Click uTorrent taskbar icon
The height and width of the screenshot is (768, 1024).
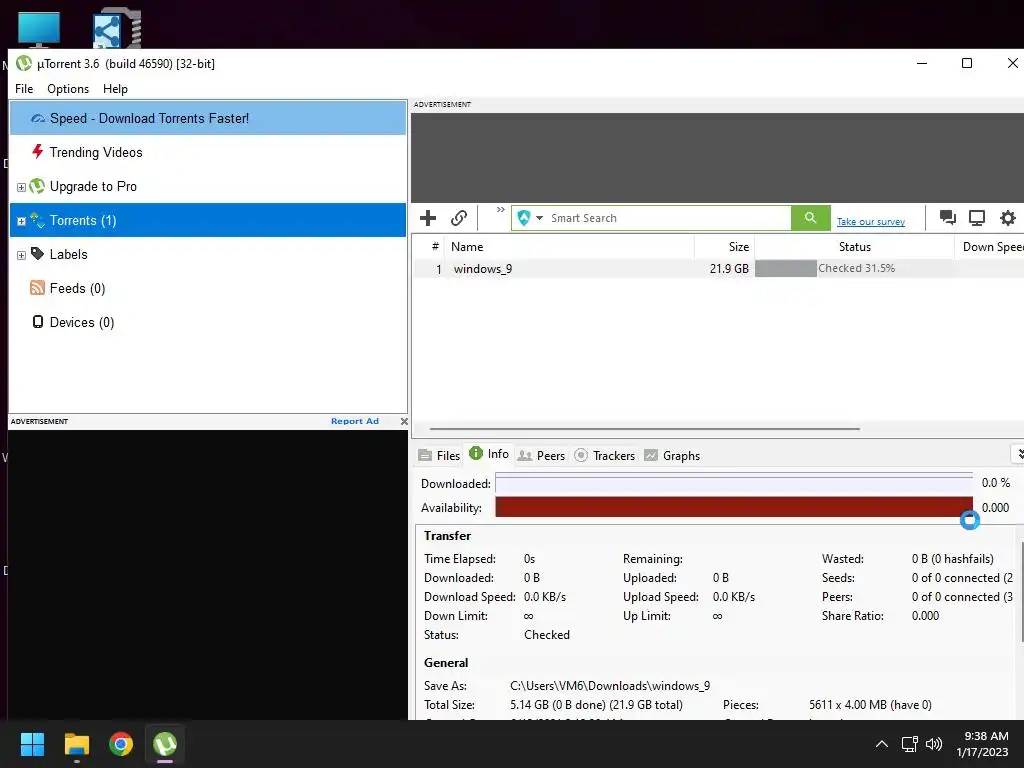click(165, 744)
